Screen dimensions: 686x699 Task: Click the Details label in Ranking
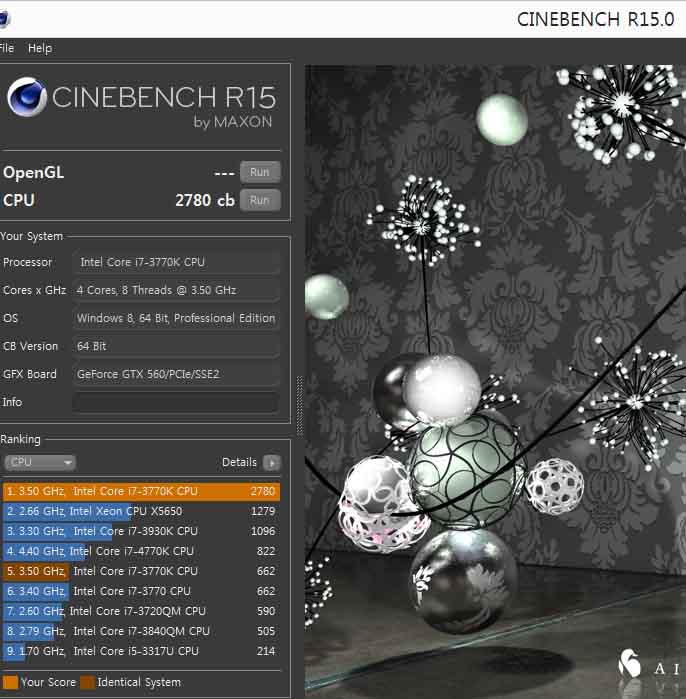(x=239, y=462)
